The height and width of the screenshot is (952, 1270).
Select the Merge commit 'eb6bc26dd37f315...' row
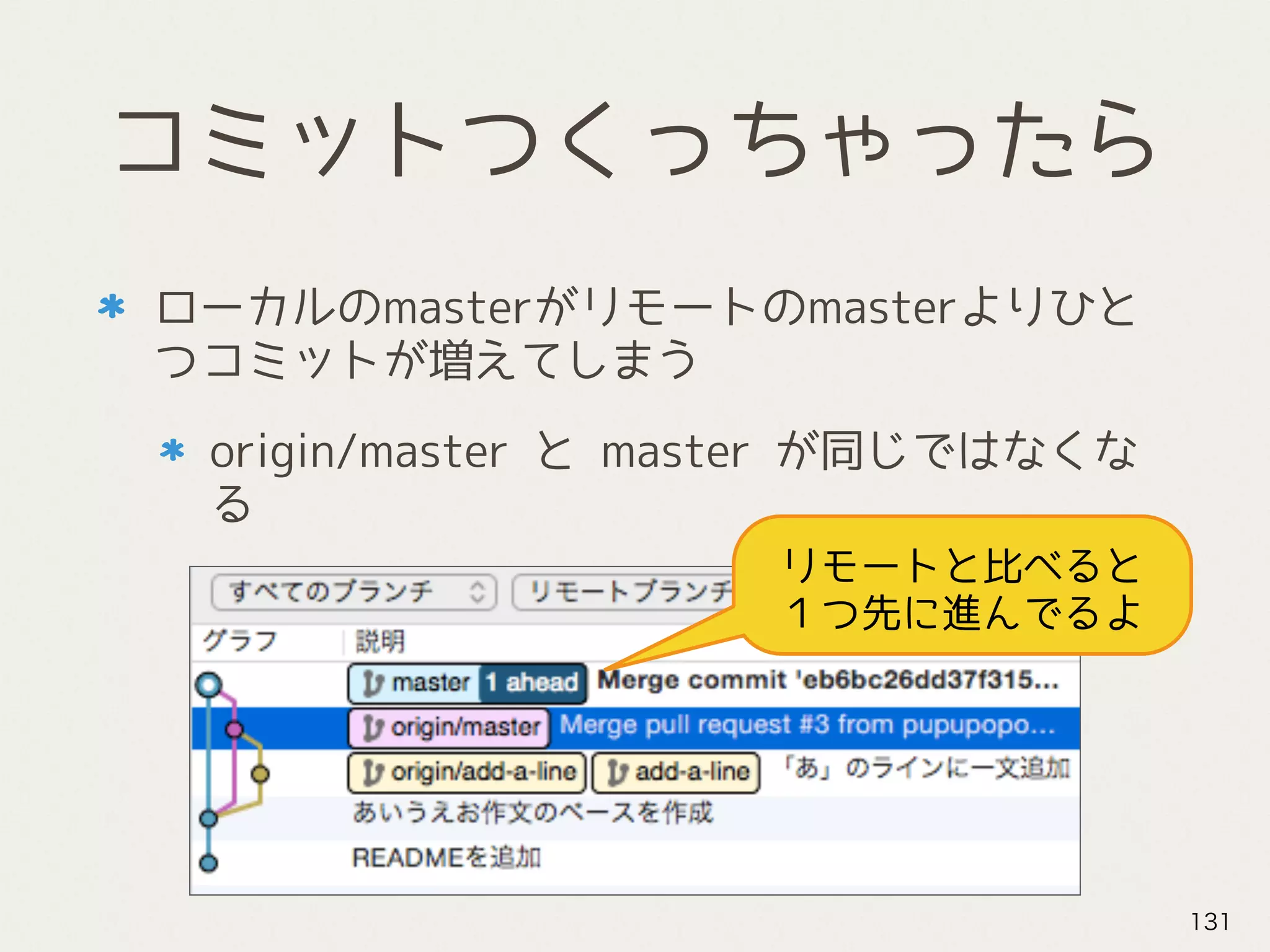point(827,681)
